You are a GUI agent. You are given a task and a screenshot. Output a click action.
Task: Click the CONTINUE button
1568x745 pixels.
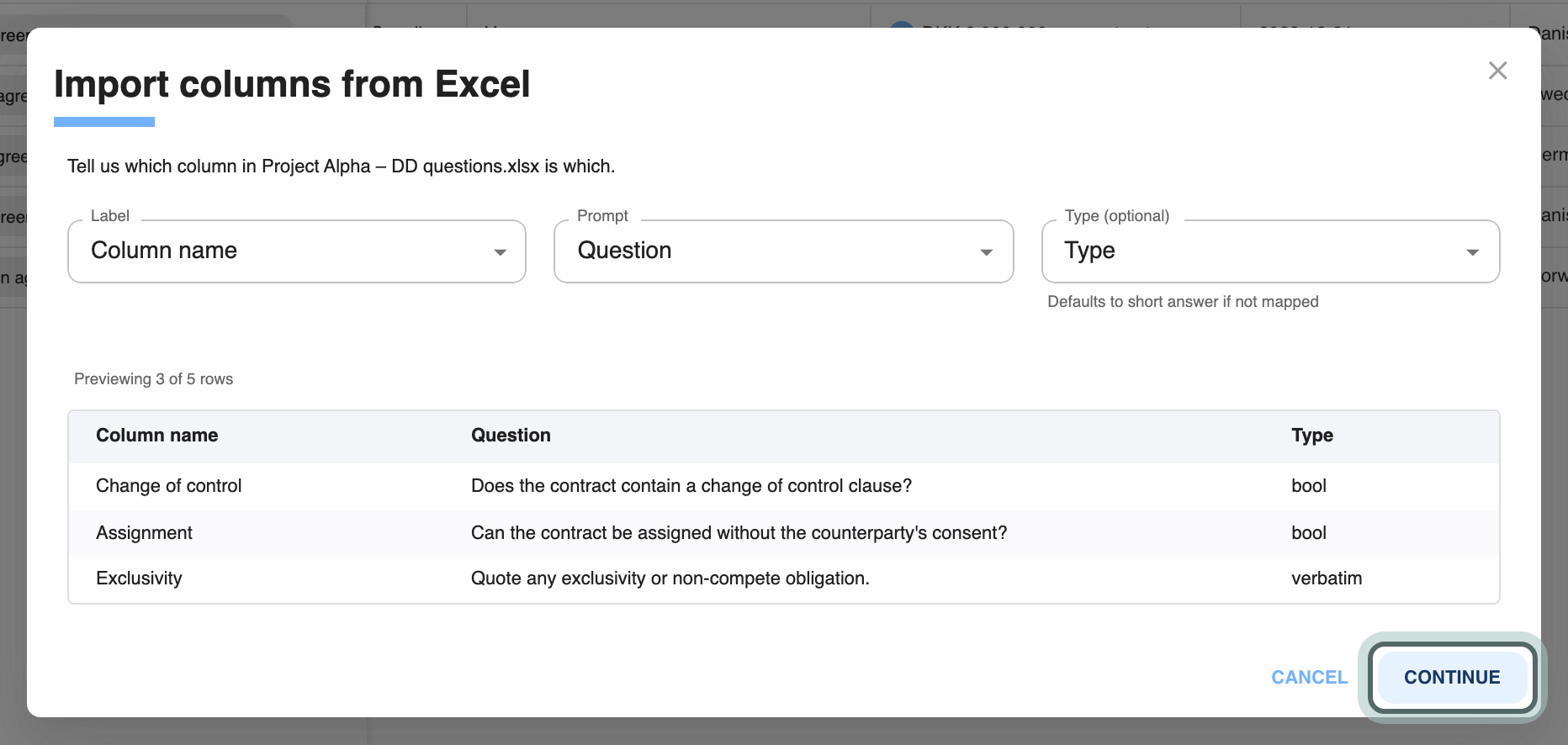coord(1452,678)
